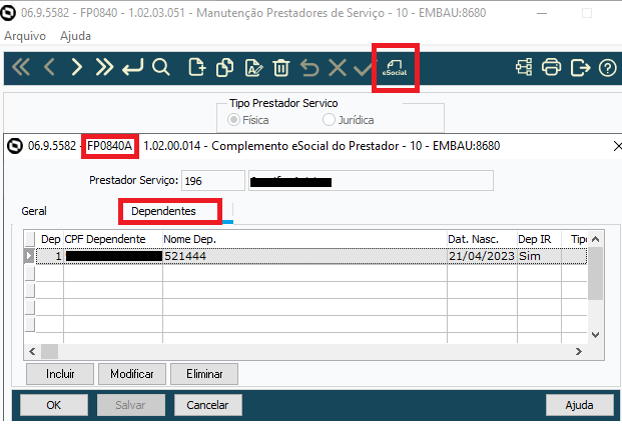Switch to the Geral tab
Screen dimensions: 622x424
[34, 211]
